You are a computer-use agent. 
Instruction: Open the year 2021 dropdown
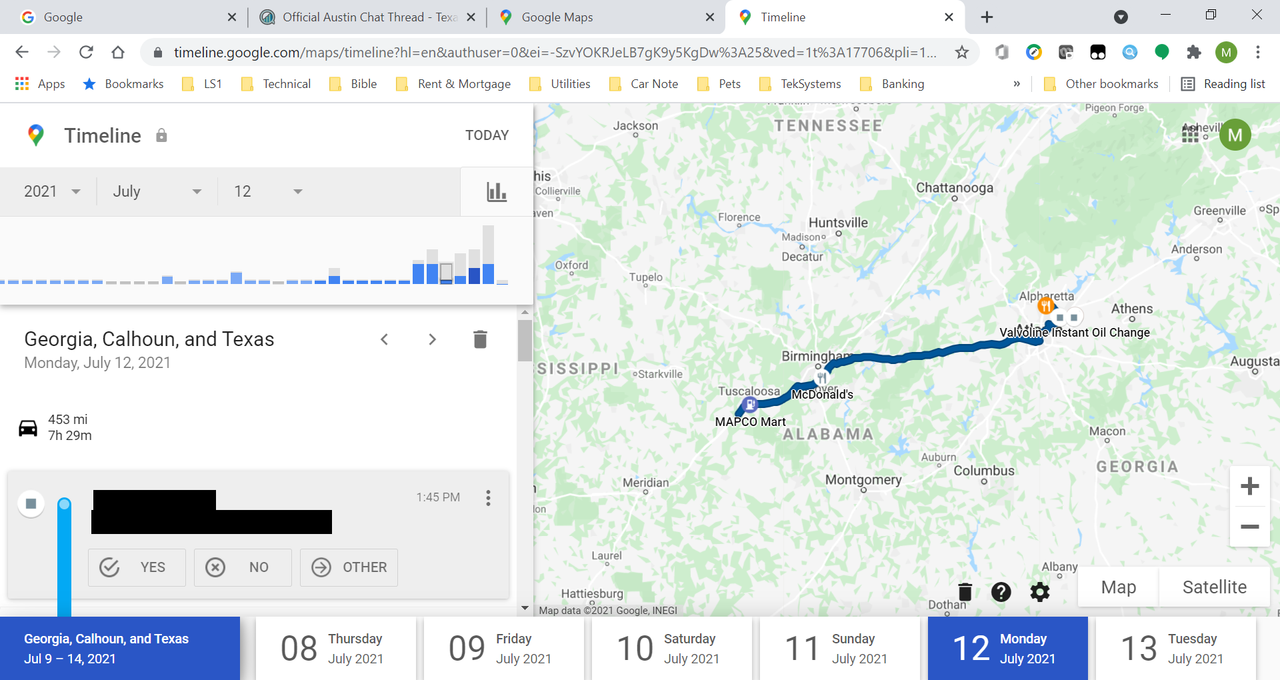tap(52, 191)
